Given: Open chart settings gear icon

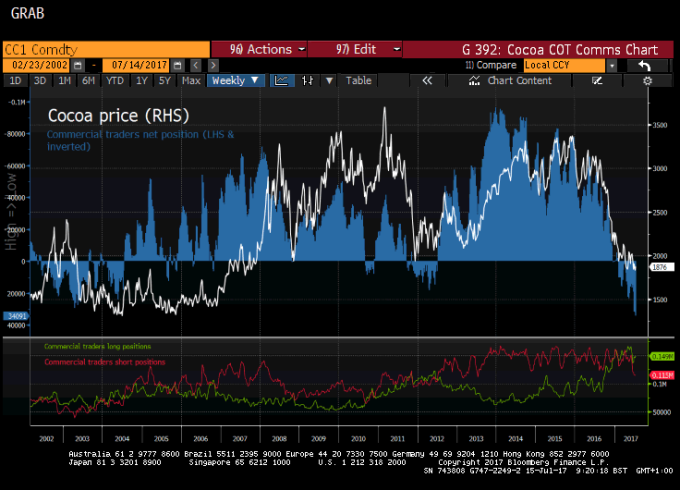Looking at the screenshot, I should click(647, 80).
